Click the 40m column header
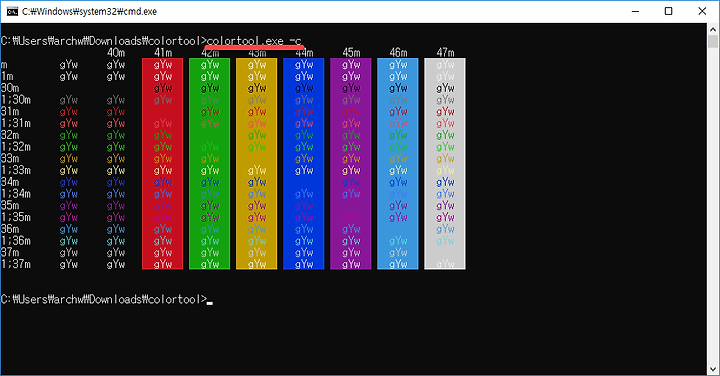 click(116, 53)
